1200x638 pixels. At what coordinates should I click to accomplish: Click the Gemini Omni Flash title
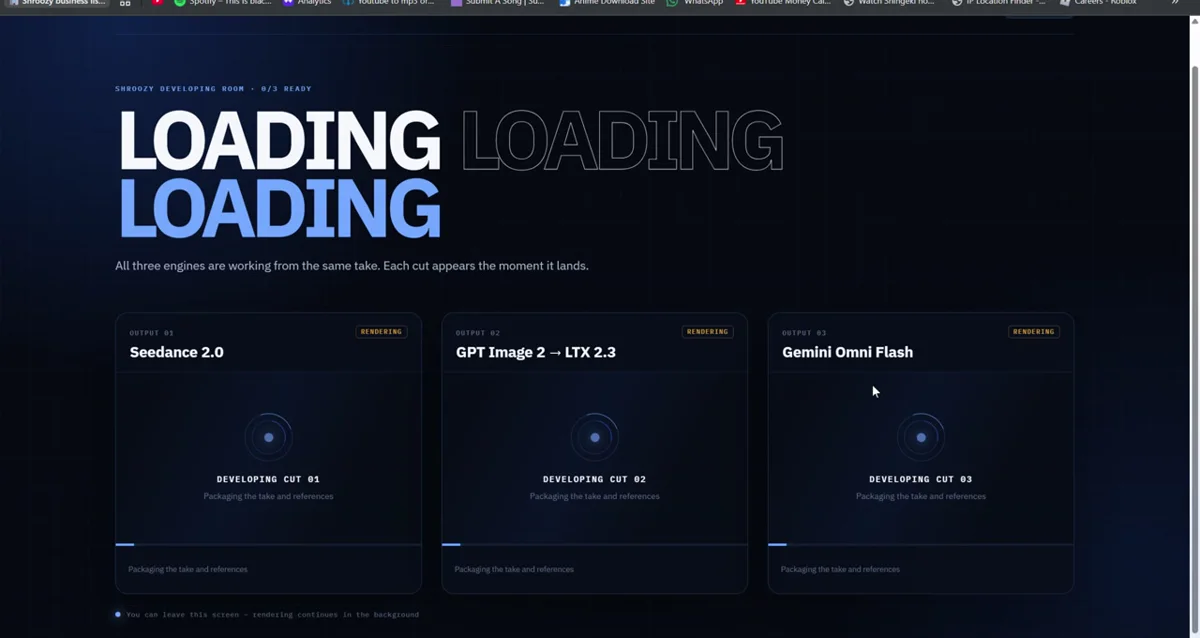tap(847, 352)
